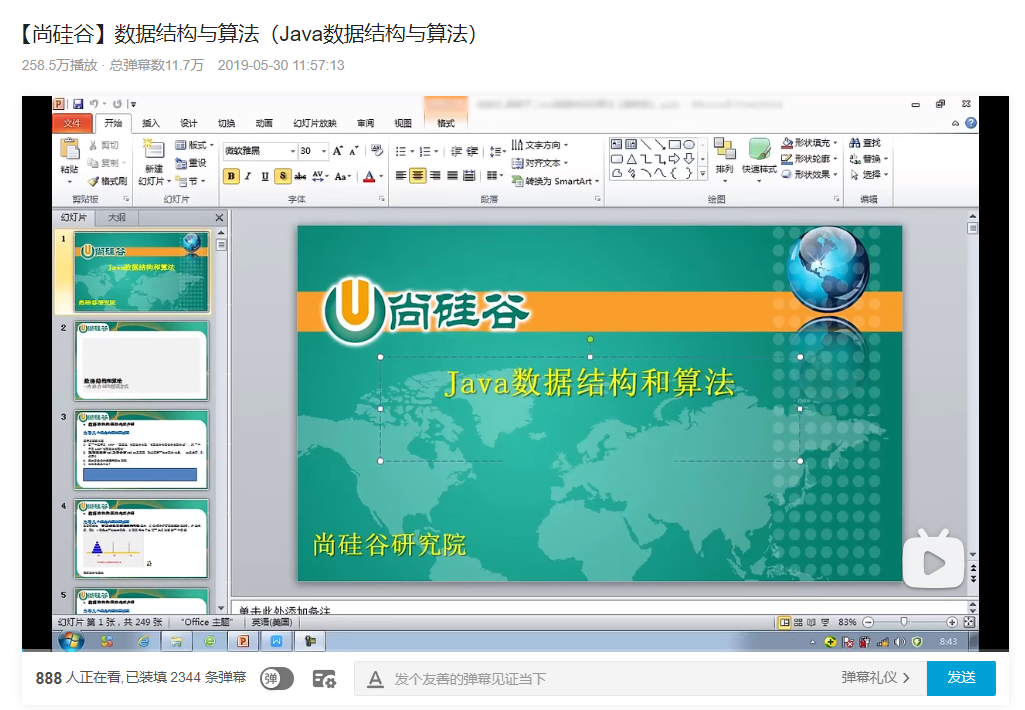Image resolution: width=1025 pixels, height=710 pixels.
Task: Select the oval shape in shapes gallery
Action: tap(689, 144)
